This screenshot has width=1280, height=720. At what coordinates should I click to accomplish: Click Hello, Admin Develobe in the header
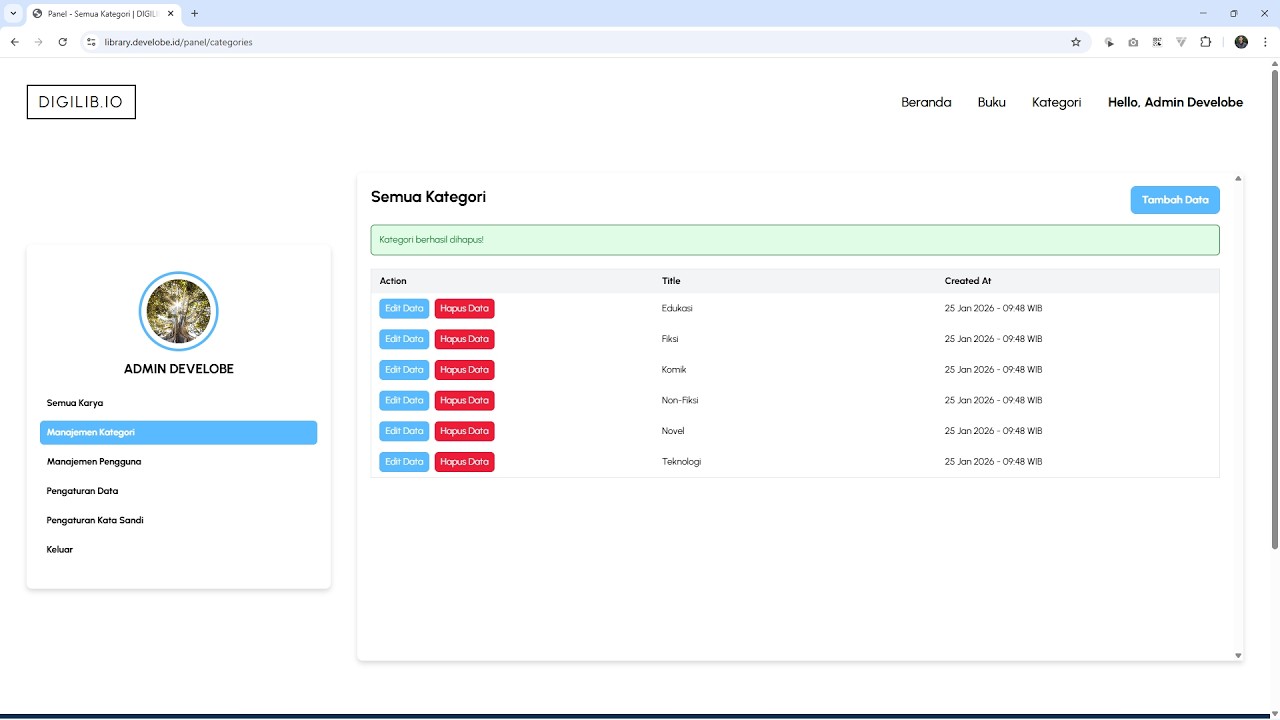pos(1175,102)
